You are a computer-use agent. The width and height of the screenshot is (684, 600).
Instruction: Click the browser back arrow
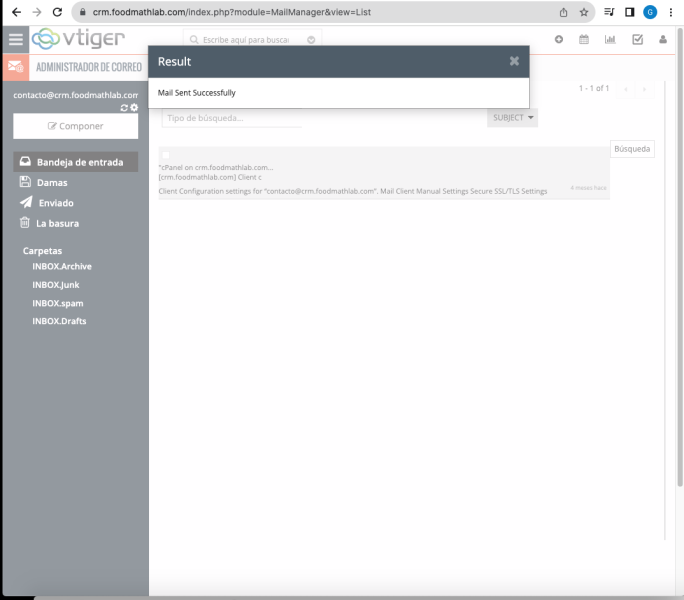[17, 12]
